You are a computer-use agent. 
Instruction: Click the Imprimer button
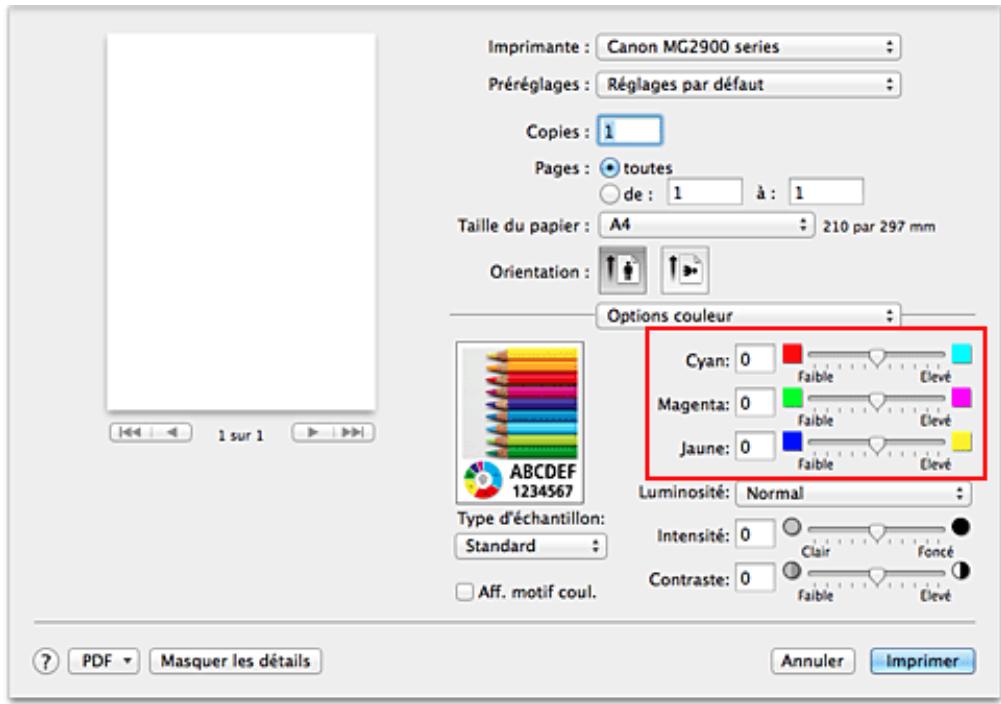[922, 661]
